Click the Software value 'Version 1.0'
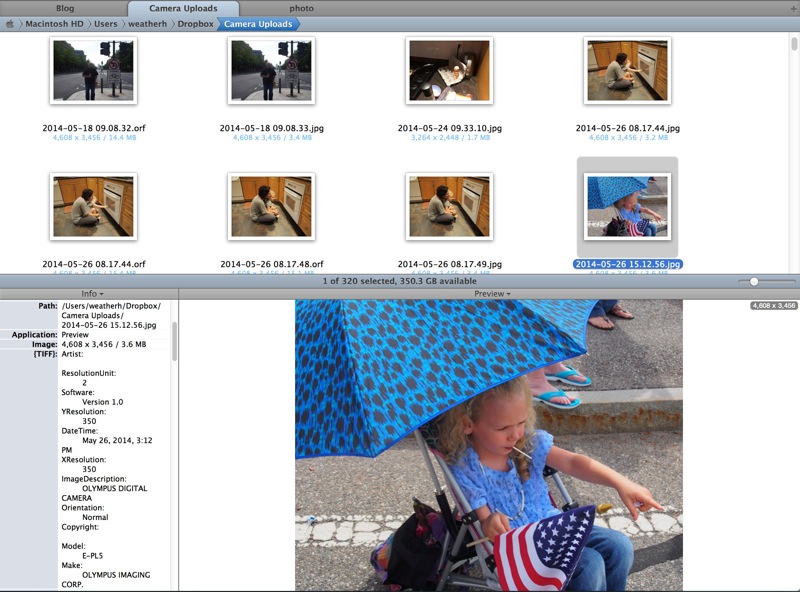800x592 pixels. [103, 402]
